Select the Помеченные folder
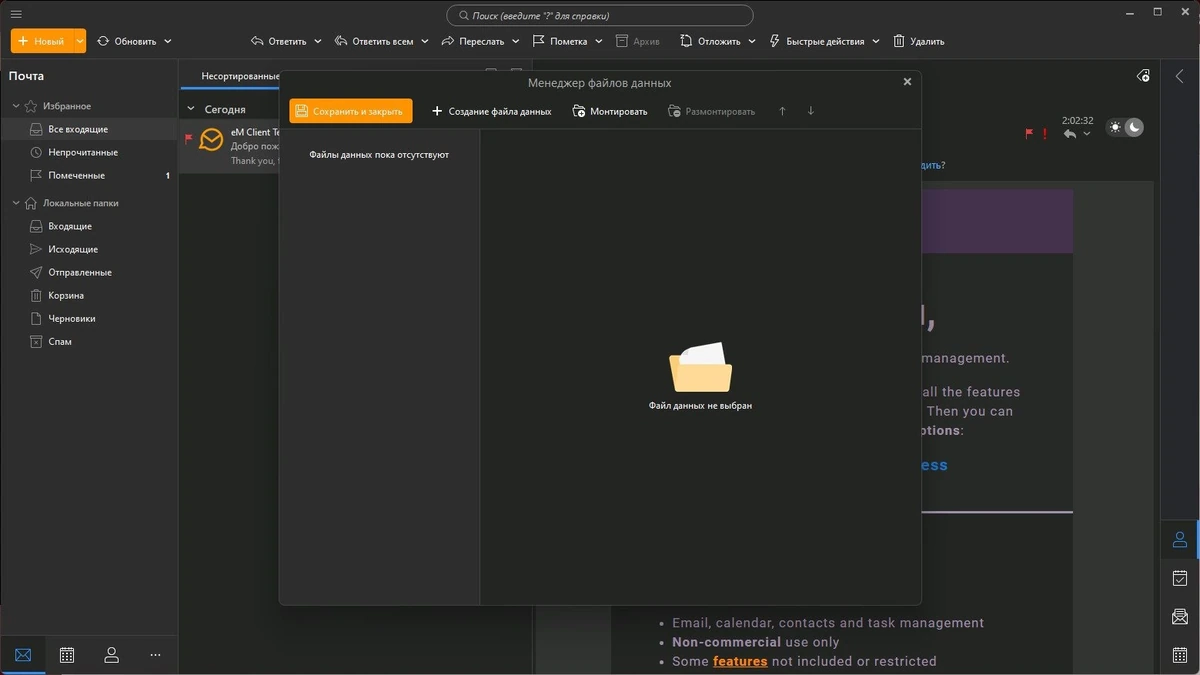Image resolution: width=1200 pixels, height=675 pixels. [x=89, y=175]
